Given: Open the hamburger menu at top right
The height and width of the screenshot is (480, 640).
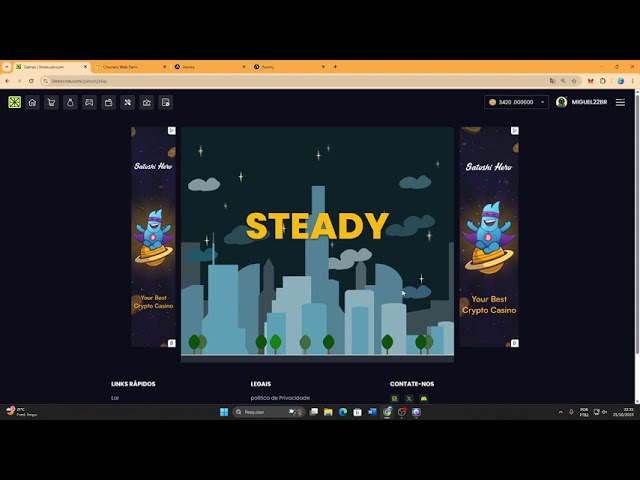Looking at the screenshot, I should (x=620, y=102).
